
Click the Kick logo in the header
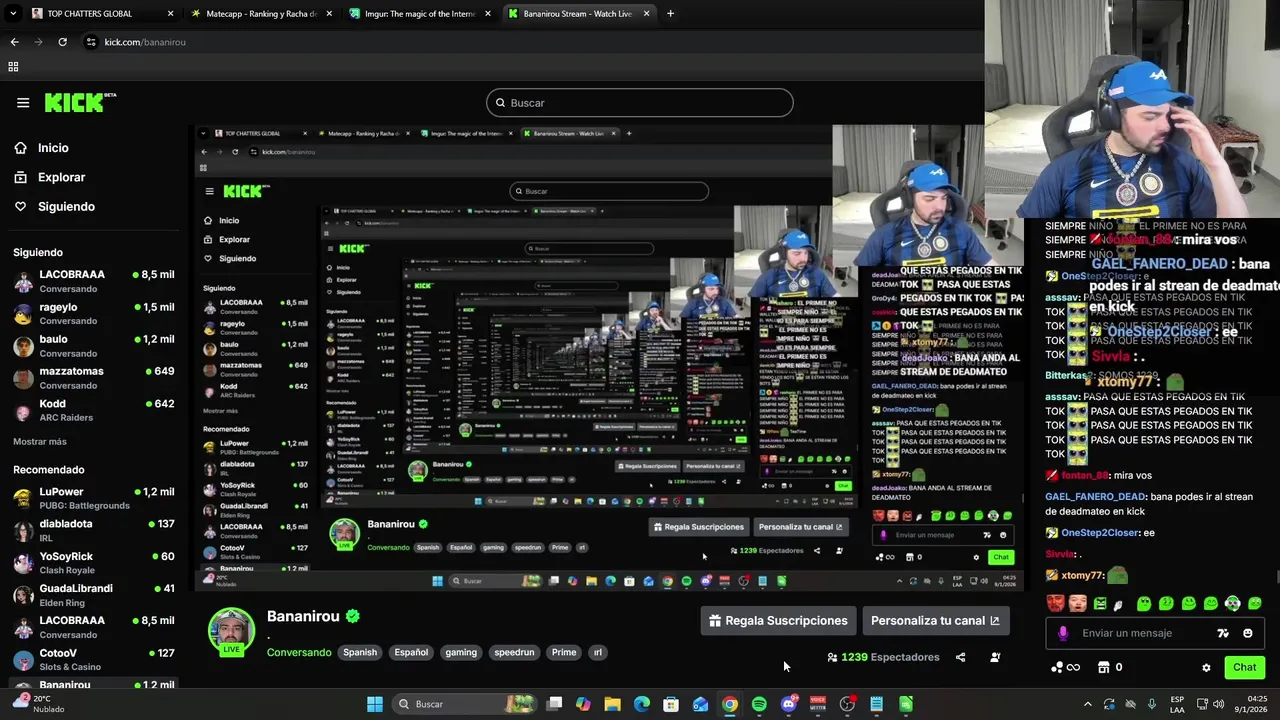click(x=80, y=102)
